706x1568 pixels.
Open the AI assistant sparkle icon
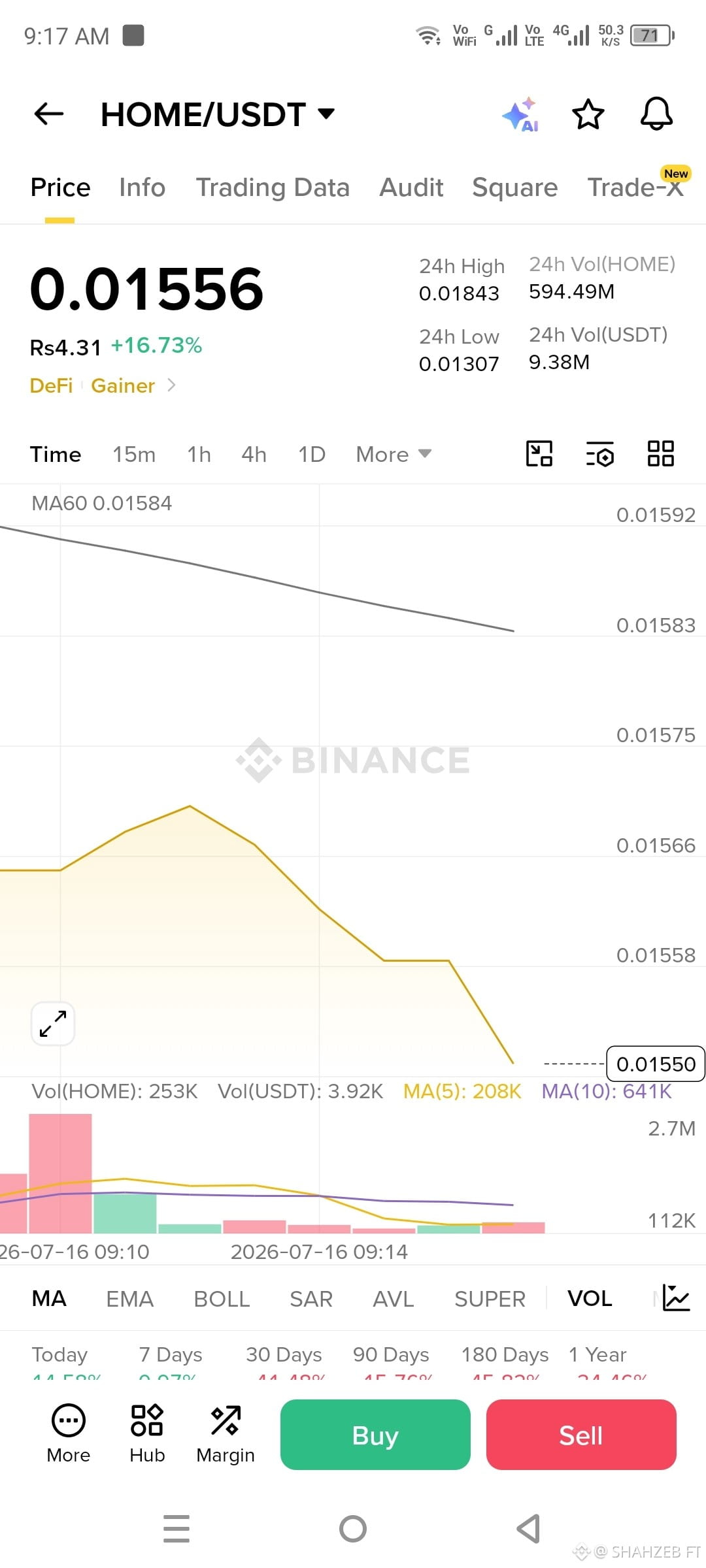[x=521, y=114]
